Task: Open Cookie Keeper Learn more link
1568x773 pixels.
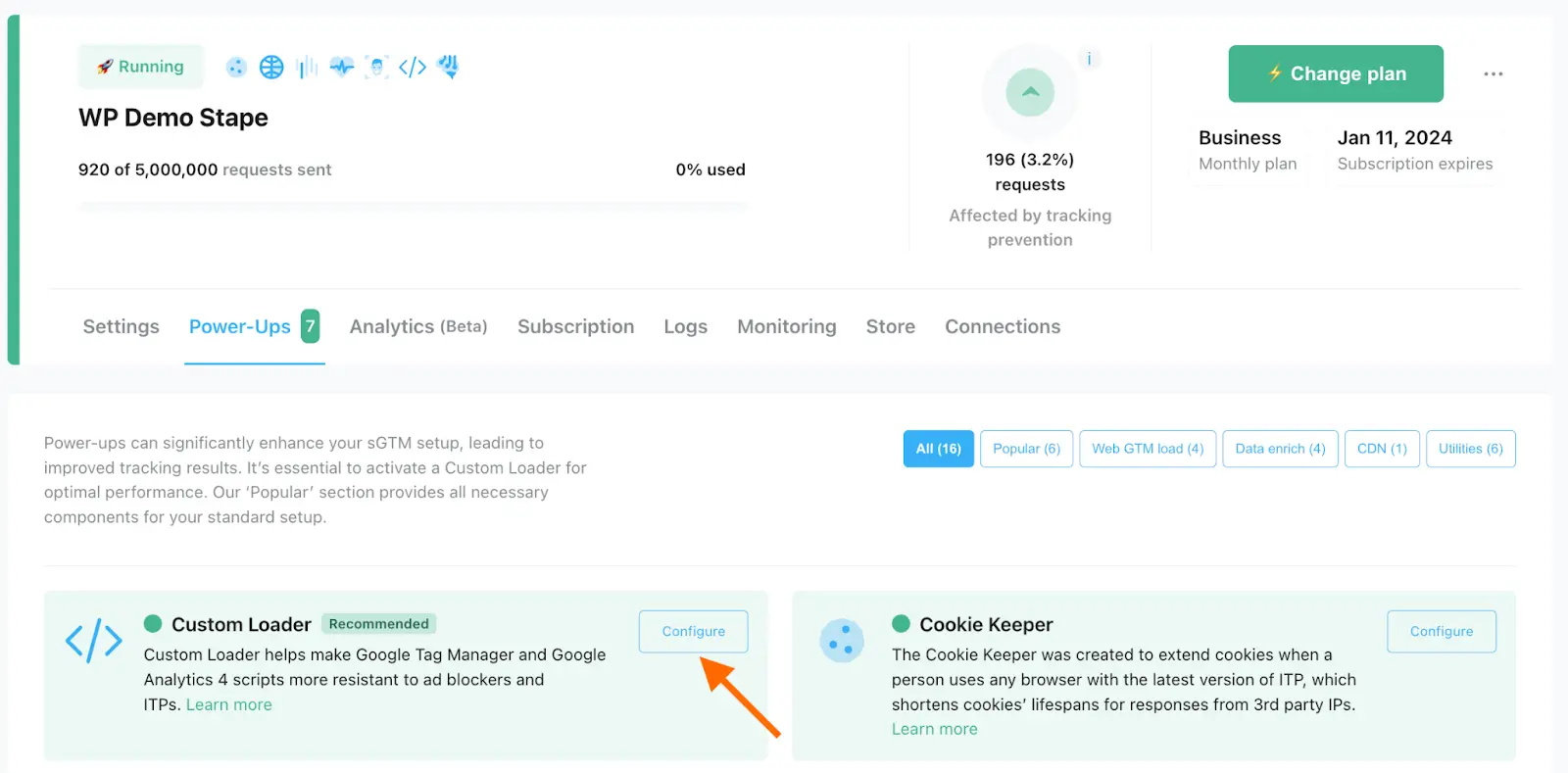Action: click(x=935, y=729)
